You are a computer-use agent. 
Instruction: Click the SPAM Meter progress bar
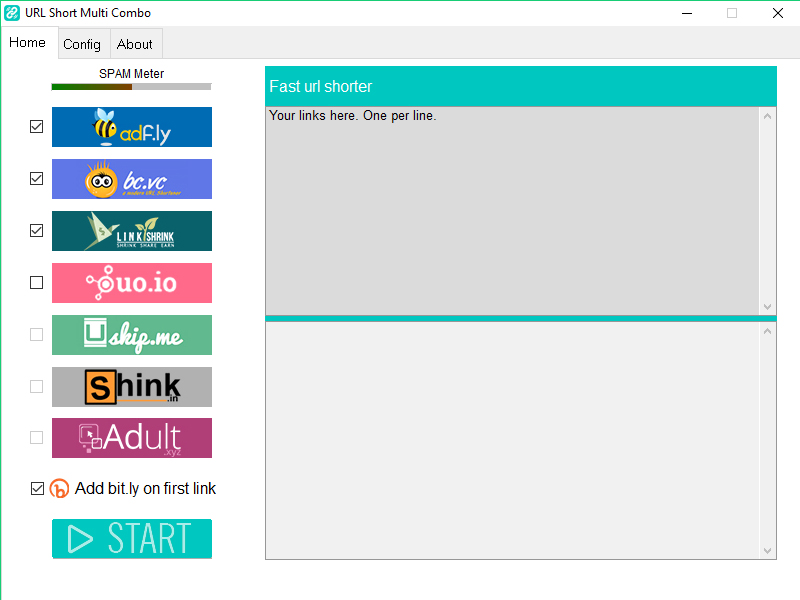coord(131,87)
